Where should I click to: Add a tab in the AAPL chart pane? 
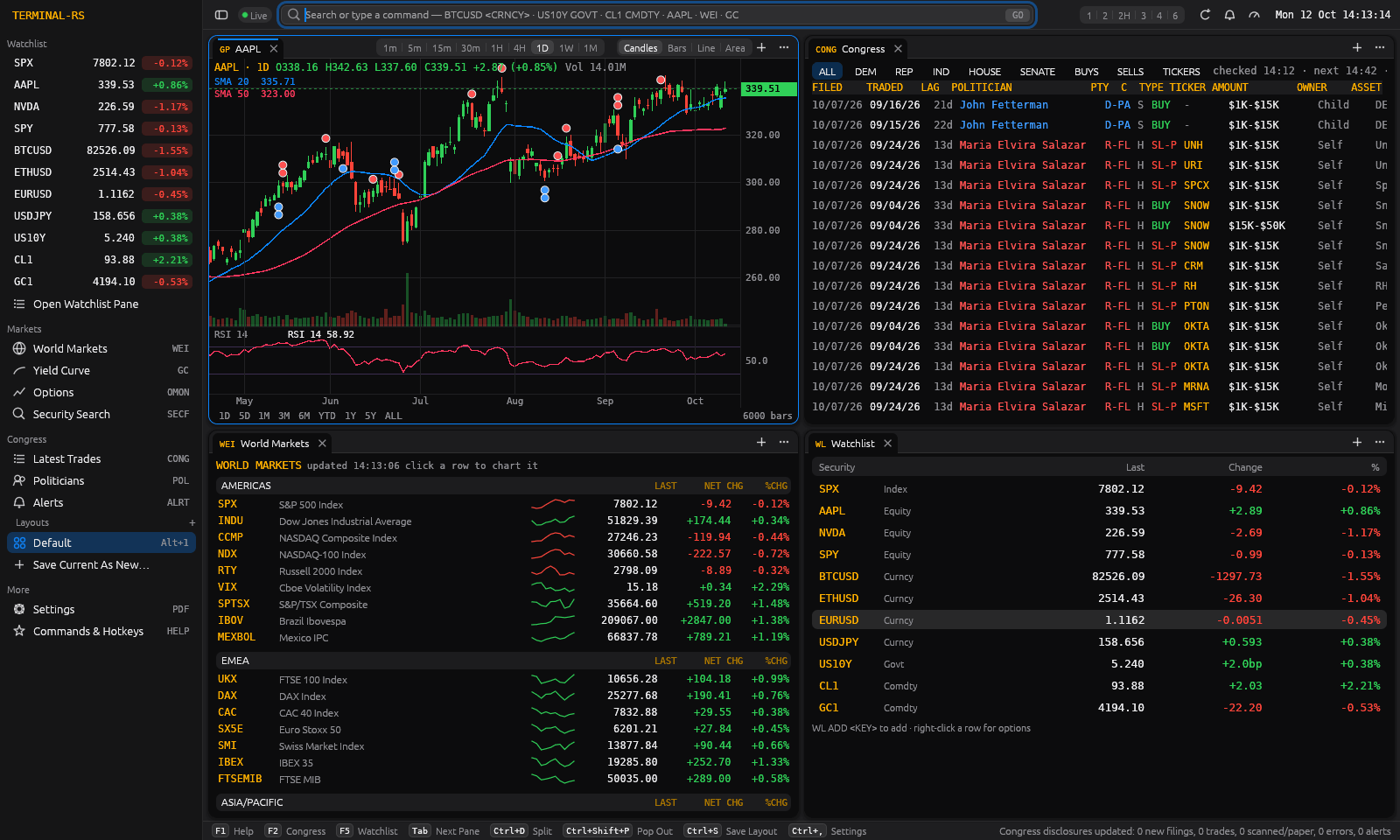coord(761,48)
